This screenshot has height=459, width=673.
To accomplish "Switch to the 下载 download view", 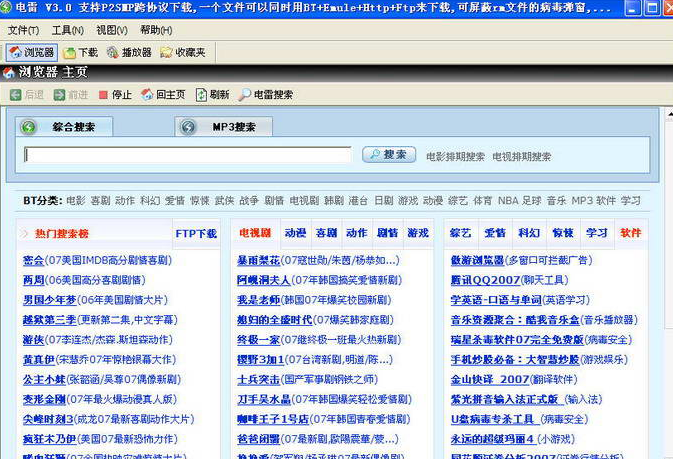I will [81, 53].
